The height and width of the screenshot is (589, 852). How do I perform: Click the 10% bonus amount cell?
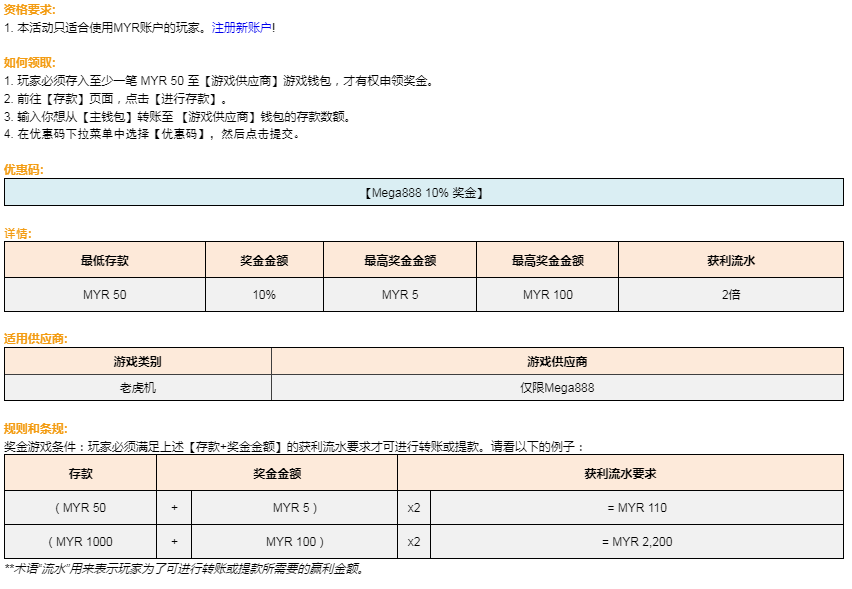tap(264, 295)
